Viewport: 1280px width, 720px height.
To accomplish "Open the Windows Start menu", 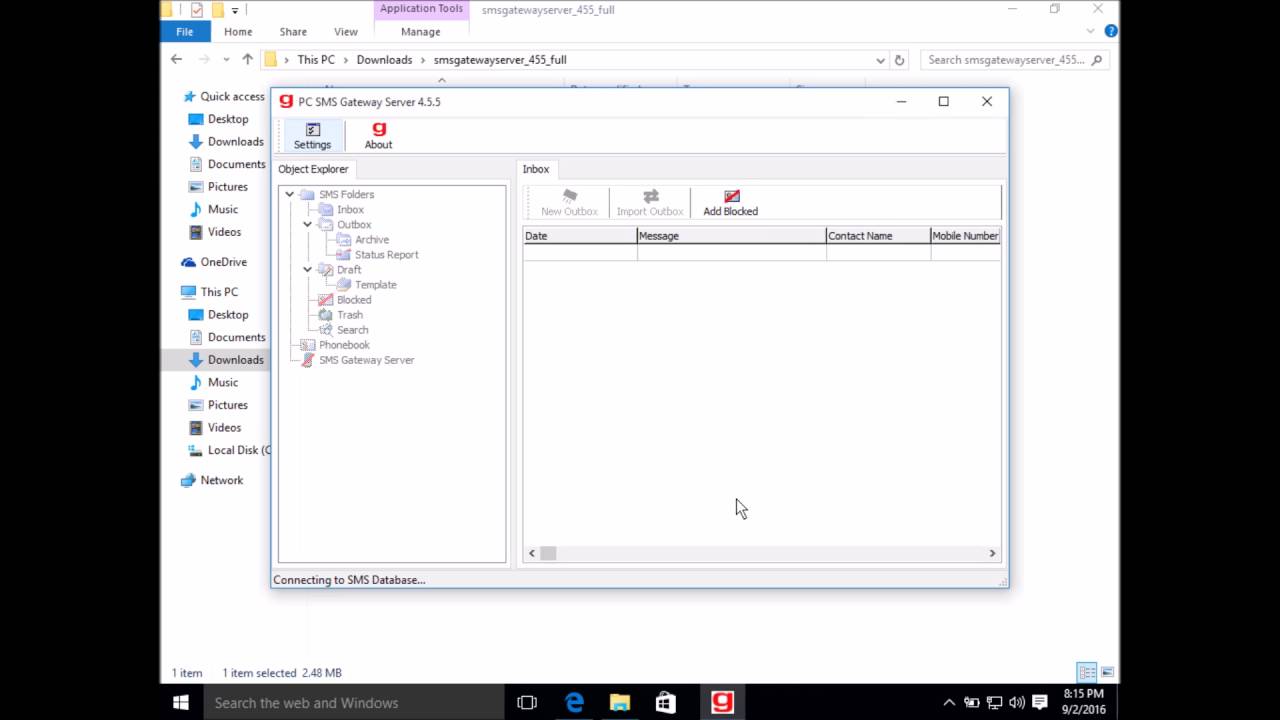I will click(x=181, y=703).
